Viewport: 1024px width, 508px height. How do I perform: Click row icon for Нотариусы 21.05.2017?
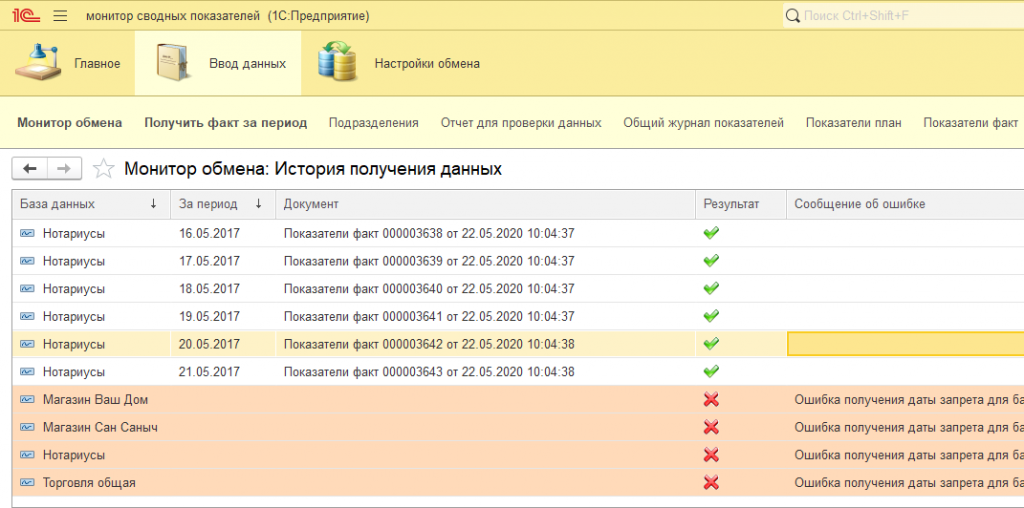pyautogui.click(x=27, y=372)
